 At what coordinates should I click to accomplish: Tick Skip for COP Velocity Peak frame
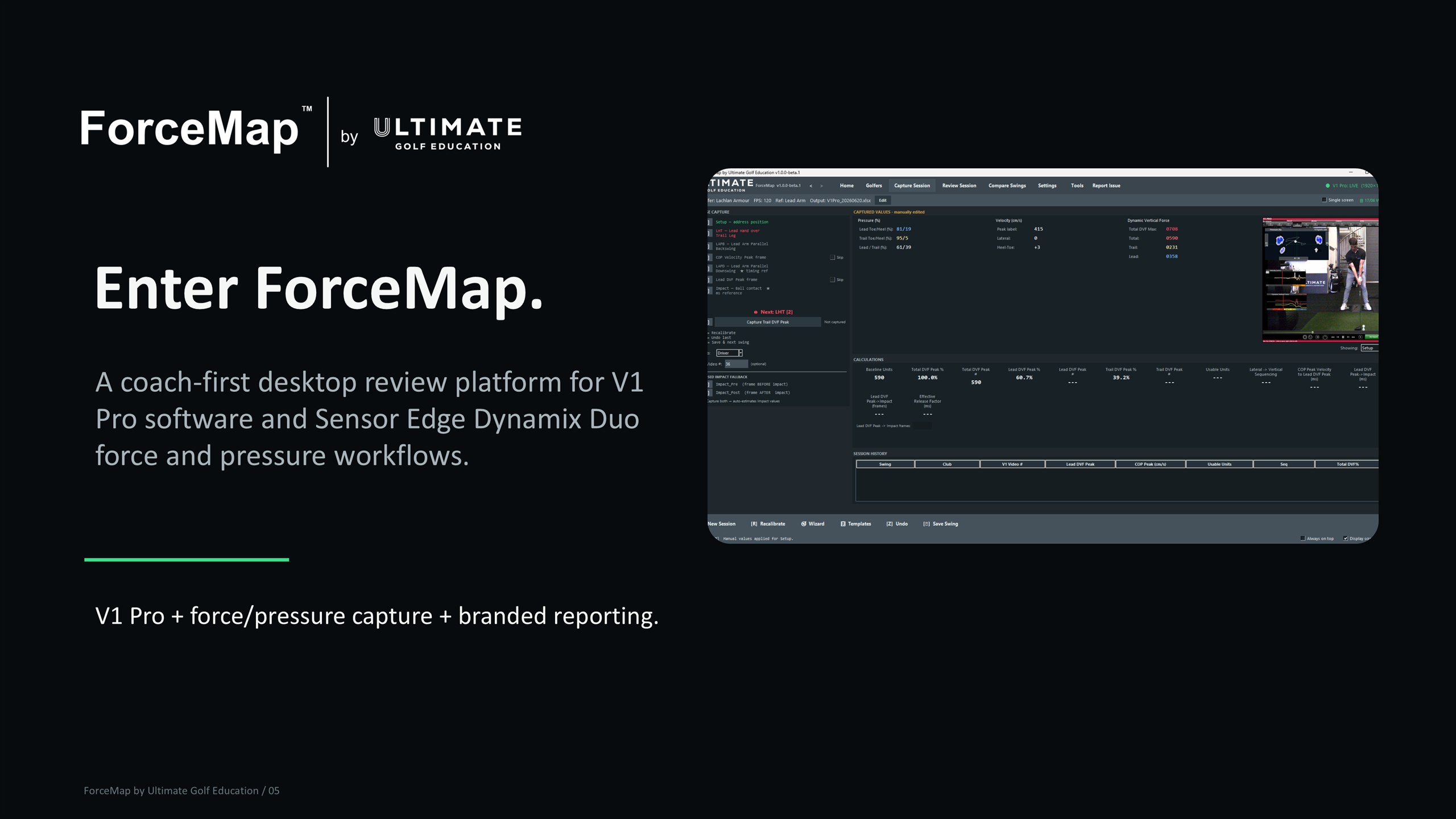click(833, 257)
